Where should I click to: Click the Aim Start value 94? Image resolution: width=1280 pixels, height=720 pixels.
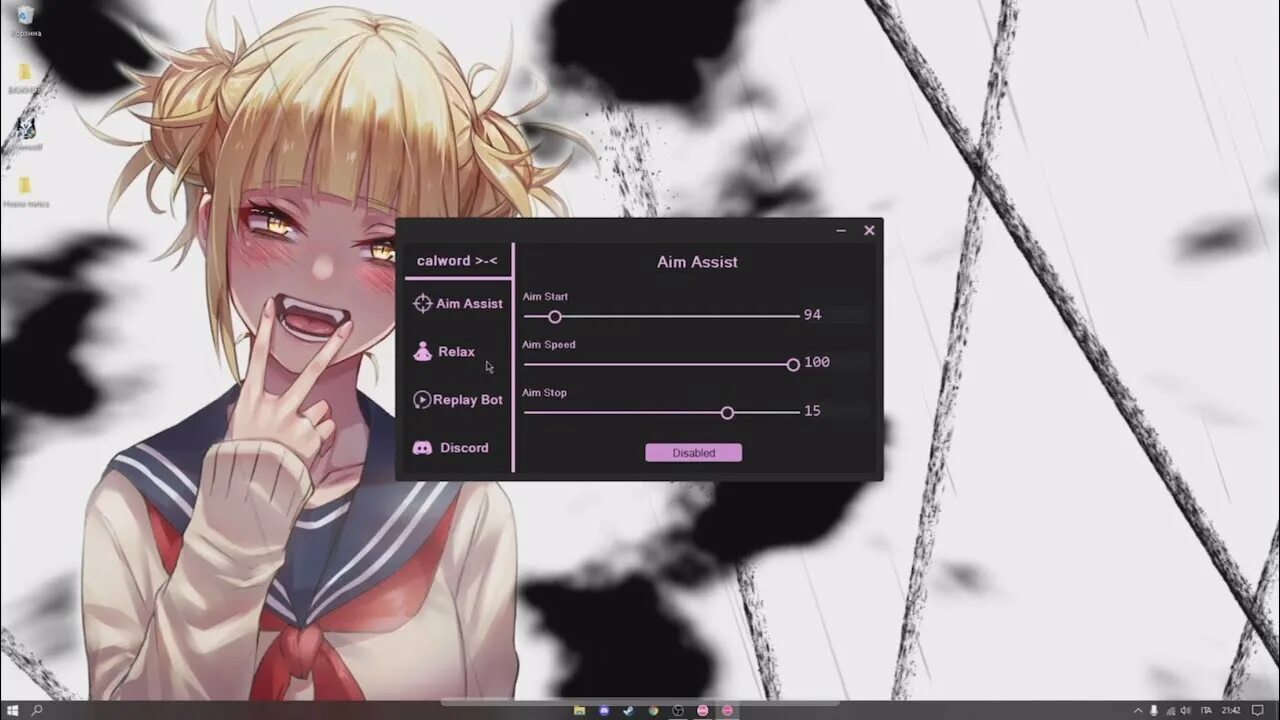812,315
